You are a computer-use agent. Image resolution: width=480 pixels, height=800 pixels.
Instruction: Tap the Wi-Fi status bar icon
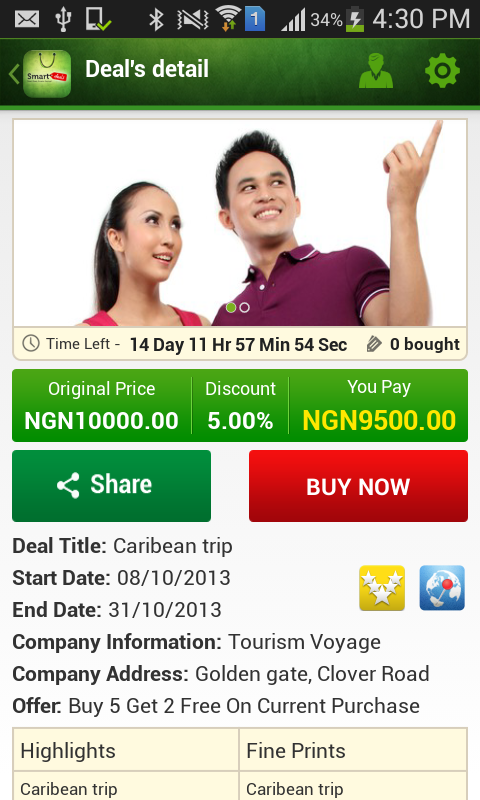point(228,19)
